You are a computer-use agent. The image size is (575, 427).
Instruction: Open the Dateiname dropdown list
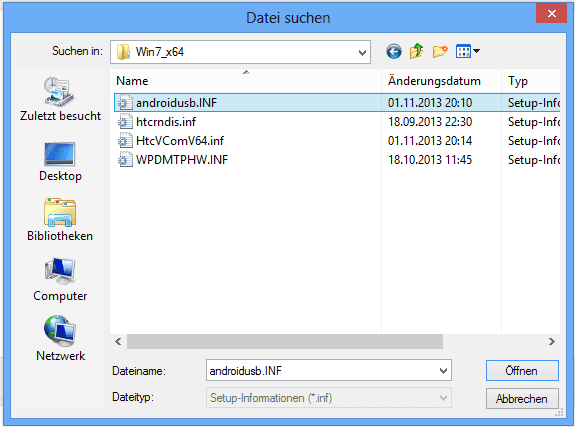tap(443, 371)
